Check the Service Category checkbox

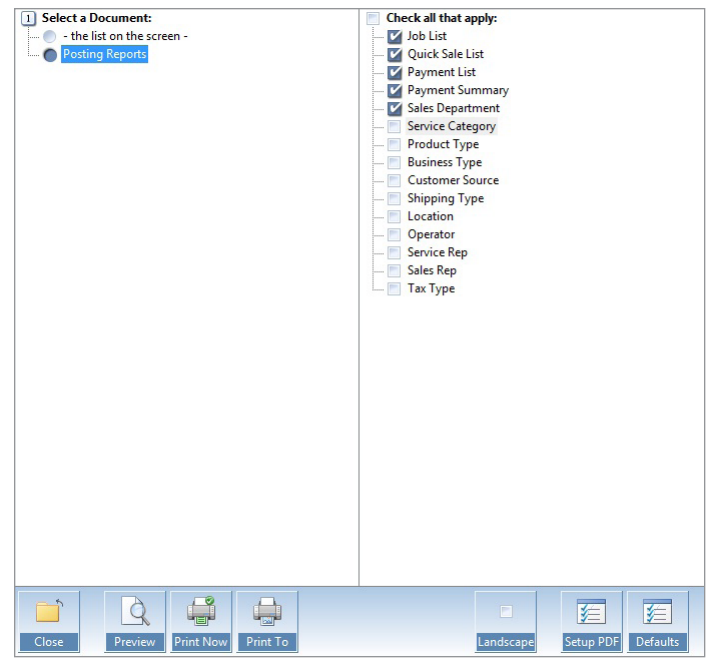click(394, 126)
